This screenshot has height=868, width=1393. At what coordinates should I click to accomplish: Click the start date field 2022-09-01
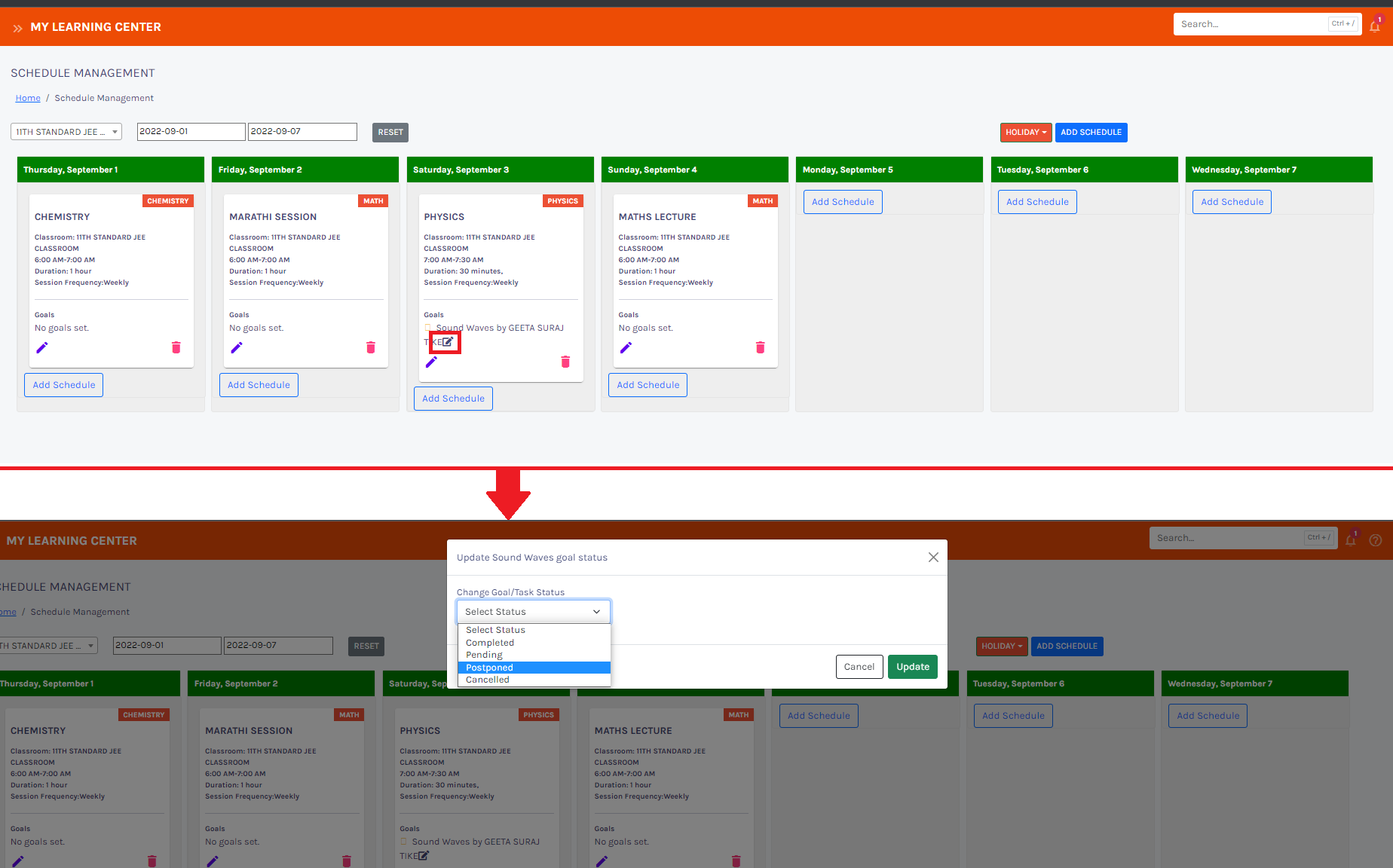pyautogui.click(x=191, y=132)
